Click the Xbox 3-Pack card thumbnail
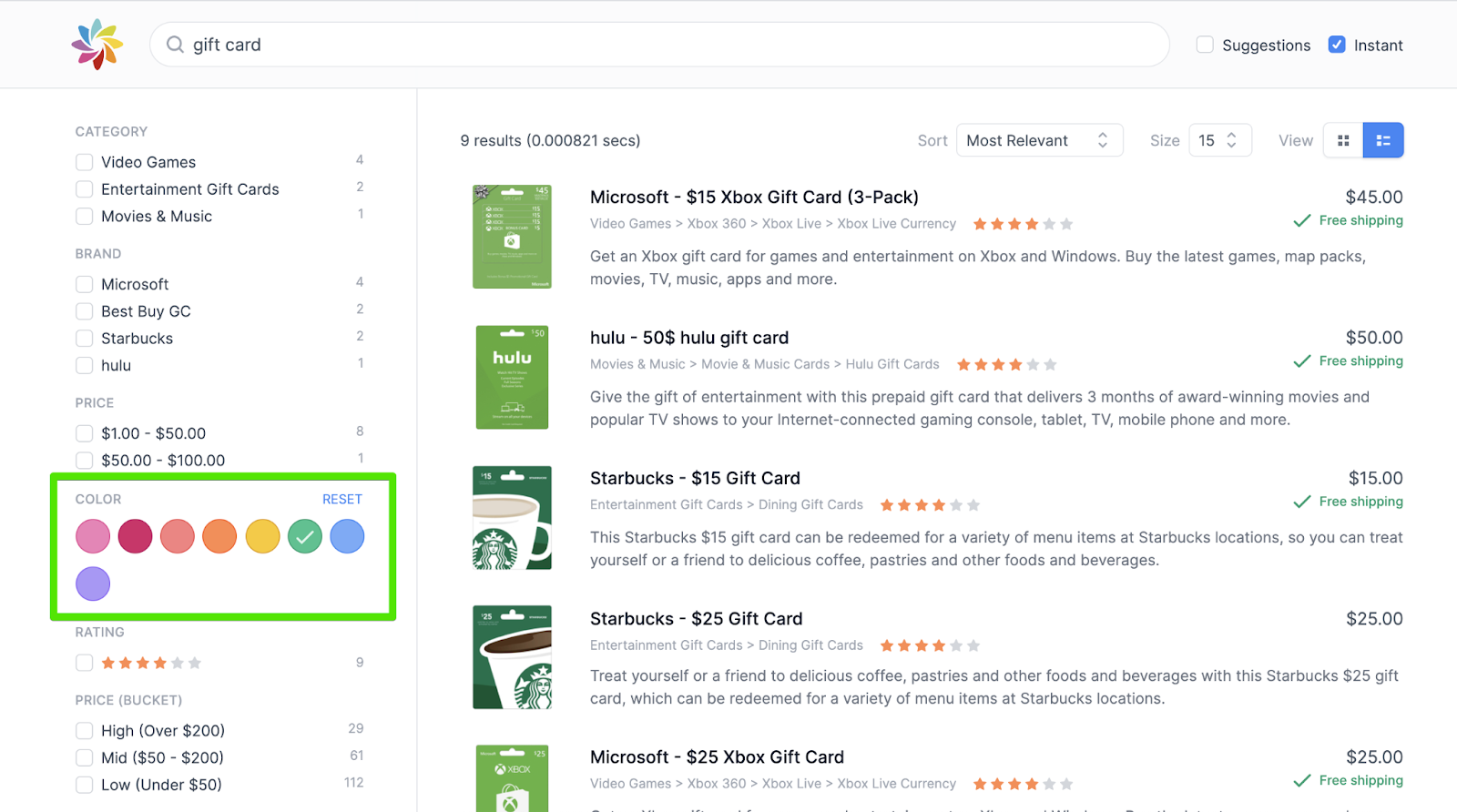 [x=512, y=237]
